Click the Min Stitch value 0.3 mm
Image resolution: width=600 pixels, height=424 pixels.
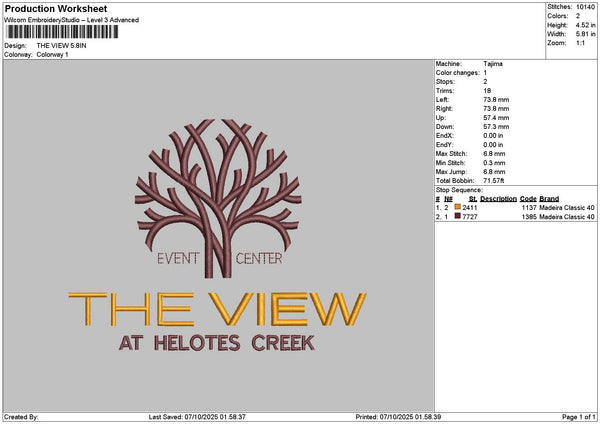click(494, 163)
